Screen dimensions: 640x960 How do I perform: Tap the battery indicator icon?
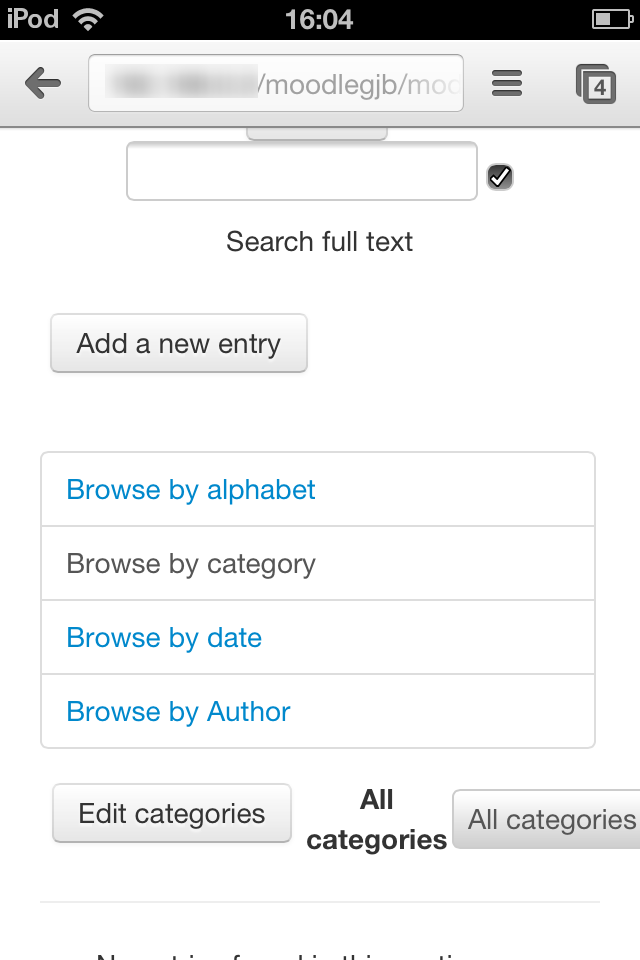click(x=612, y=20)
